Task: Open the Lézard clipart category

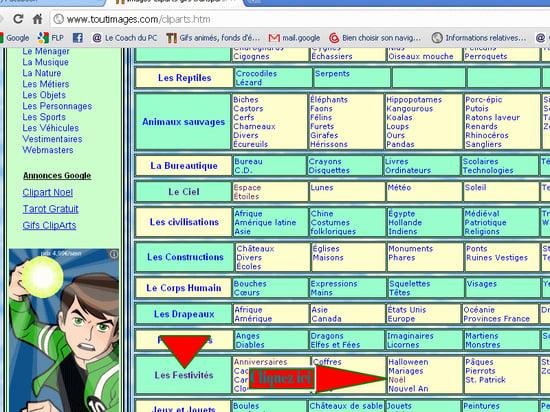Action: (248, 82)
